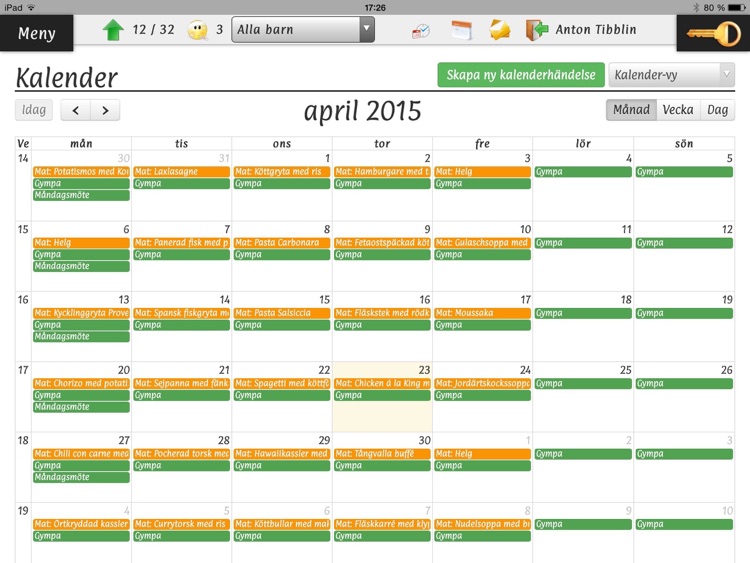Open Mat: Pocherad torsk event
The height and width of the screenshot is (563, 750).
tap(182, 453)
